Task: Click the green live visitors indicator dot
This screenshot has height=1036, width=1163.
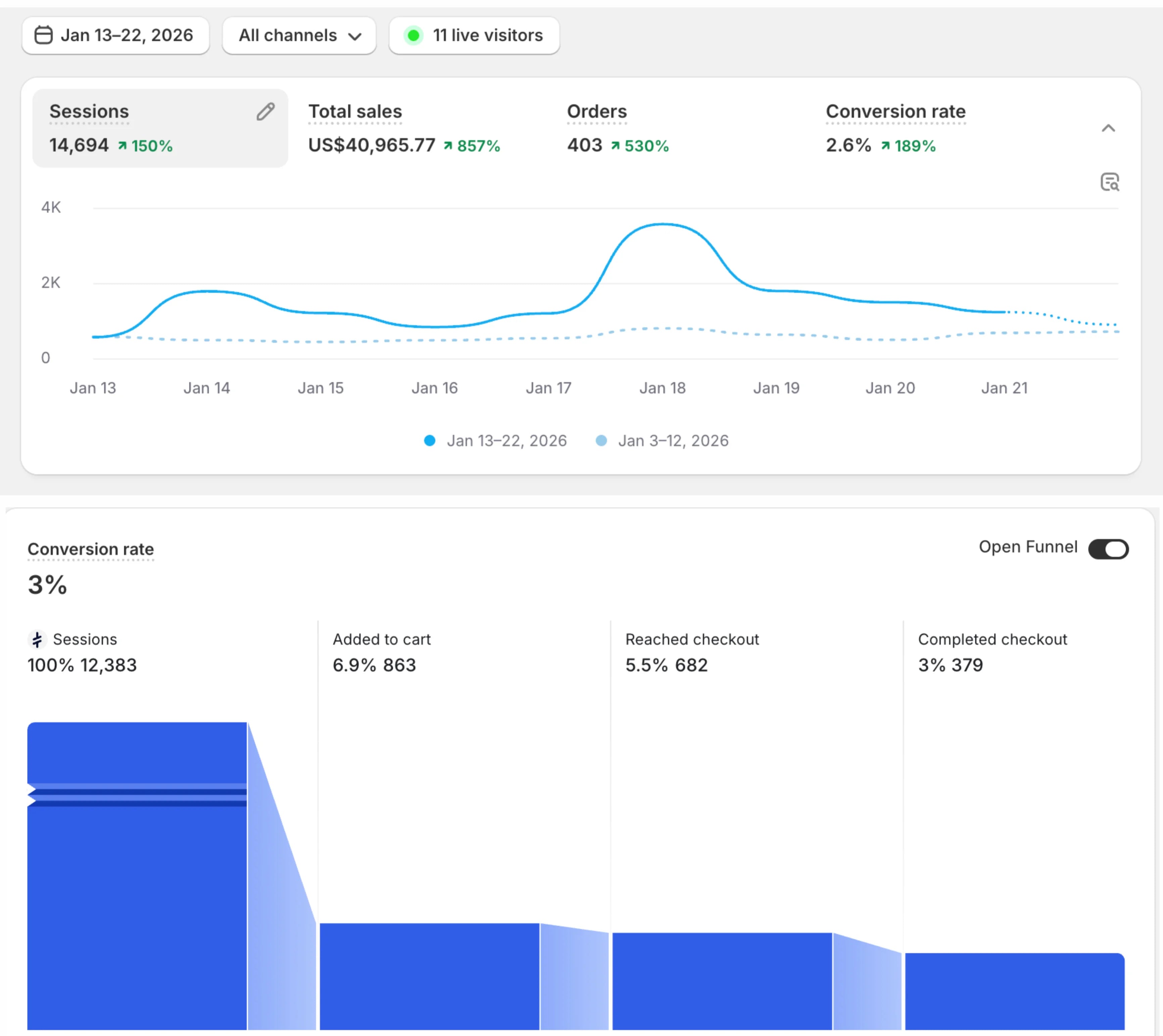Action: 414,35
